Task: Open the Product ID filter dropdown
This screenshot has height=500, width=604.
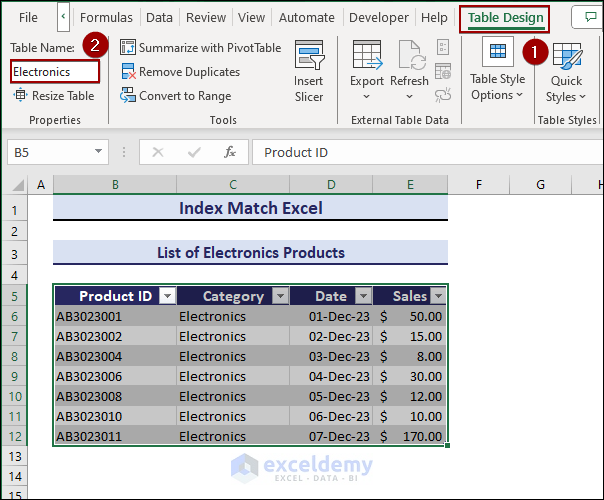Action: (167, 296)
